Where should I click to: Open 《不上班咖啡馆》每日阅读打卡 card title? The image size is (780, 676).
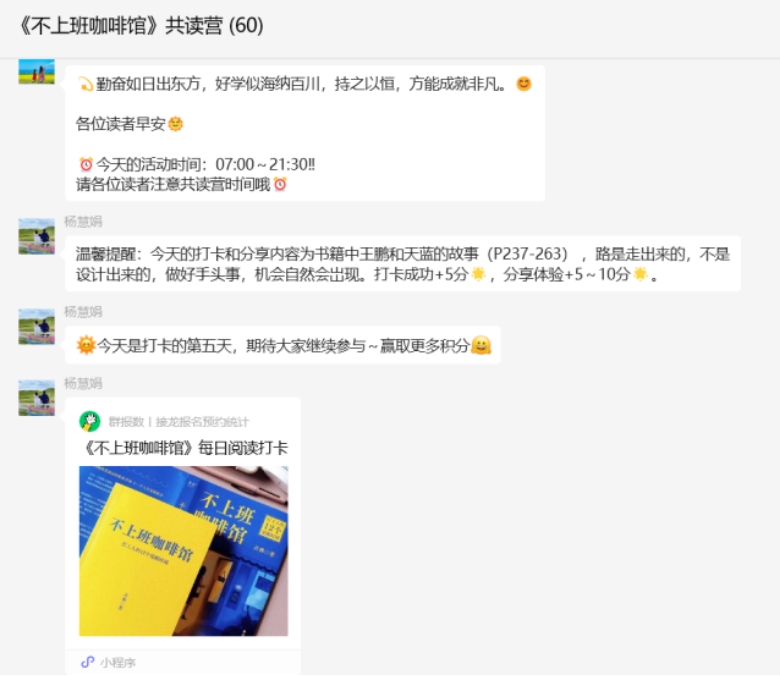coord(184,448)
